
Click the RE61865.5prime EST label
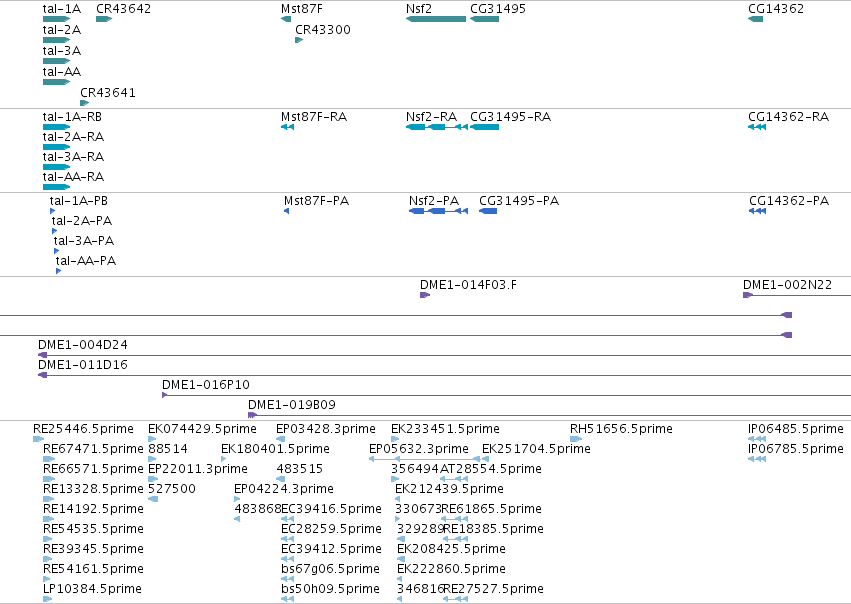click(492, 509)
